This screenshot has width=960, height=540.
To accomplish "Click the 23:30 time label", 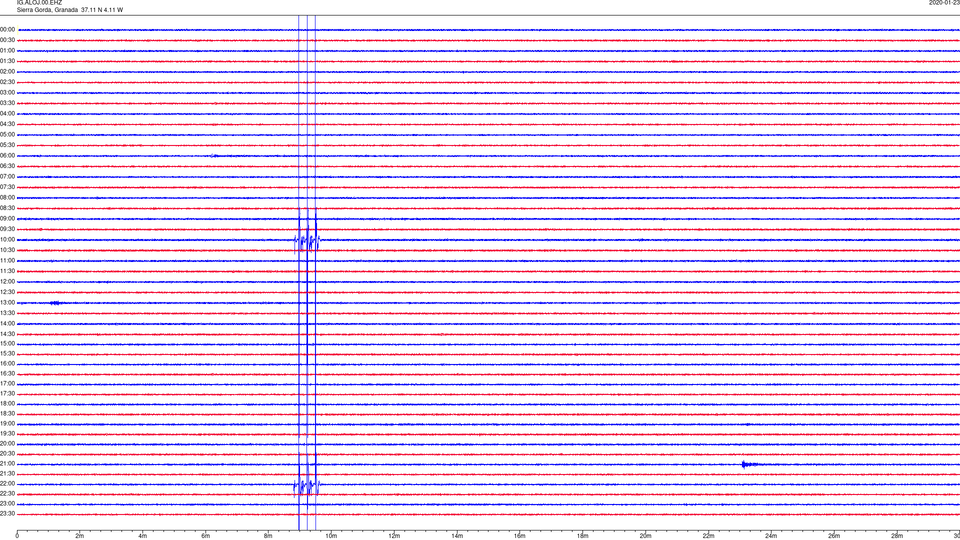I will tap(7, 514).
